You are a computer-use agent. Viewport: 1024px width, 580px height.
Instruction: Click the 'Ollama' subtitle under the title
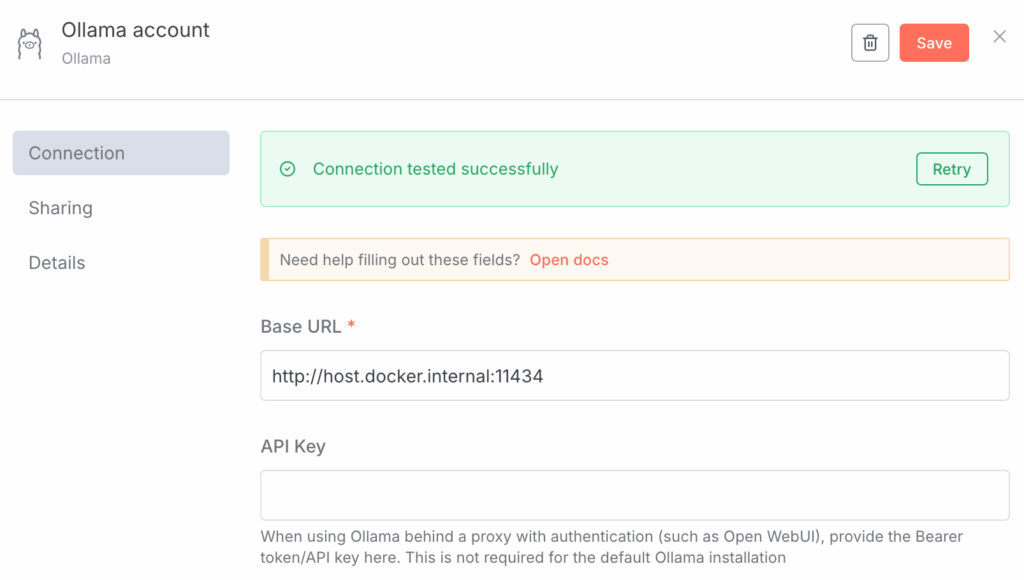[x=86, y=58]
